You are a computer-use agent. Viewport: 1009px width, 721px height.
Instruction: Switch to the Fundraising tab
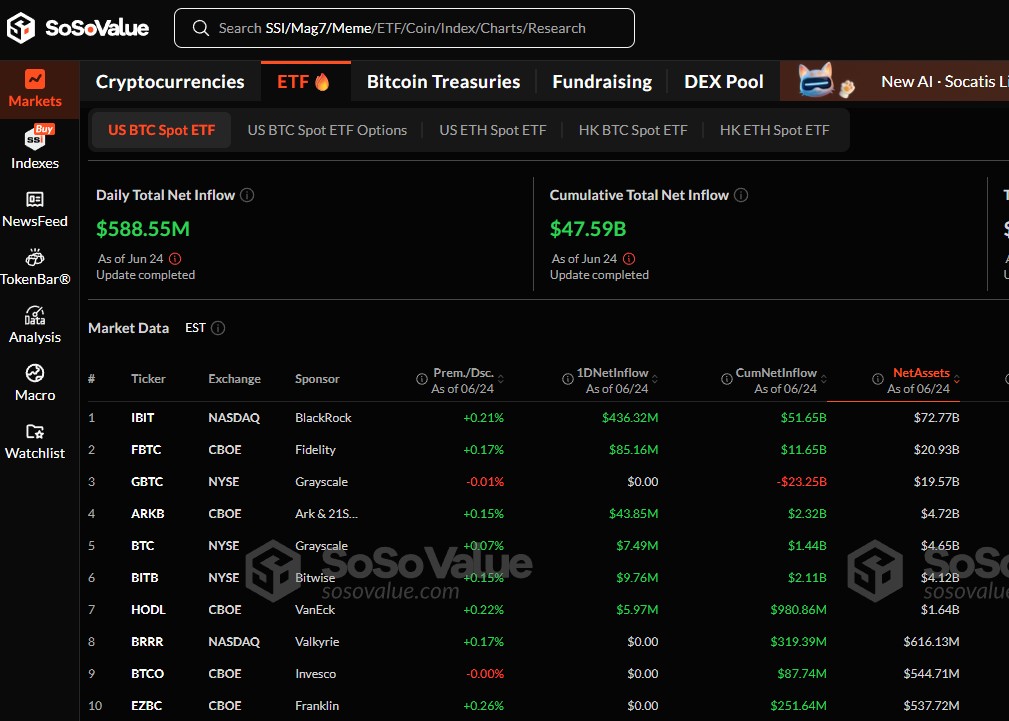602,82
